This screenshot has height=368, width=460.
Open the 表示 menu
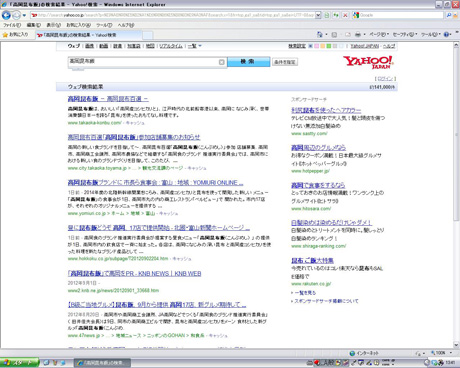pyautogui.click(x=53, y=25)
